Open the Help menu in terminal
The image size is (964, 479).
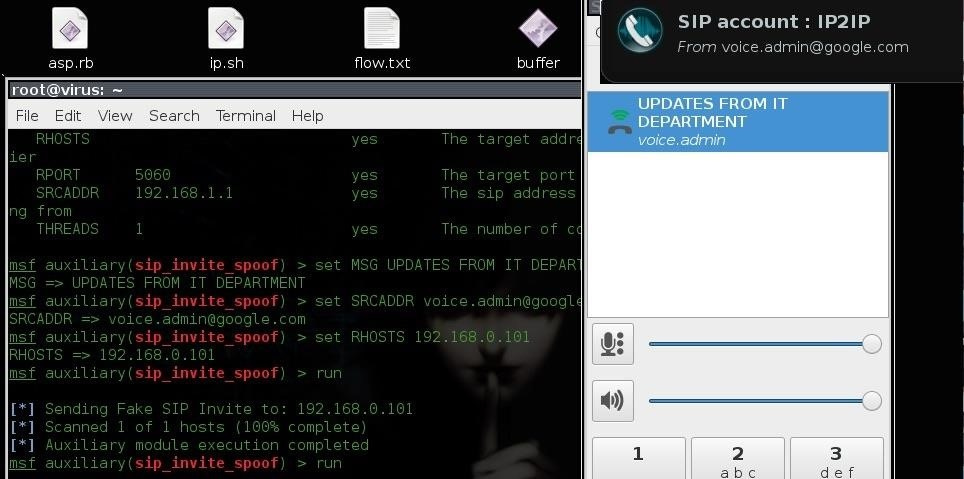307,116
